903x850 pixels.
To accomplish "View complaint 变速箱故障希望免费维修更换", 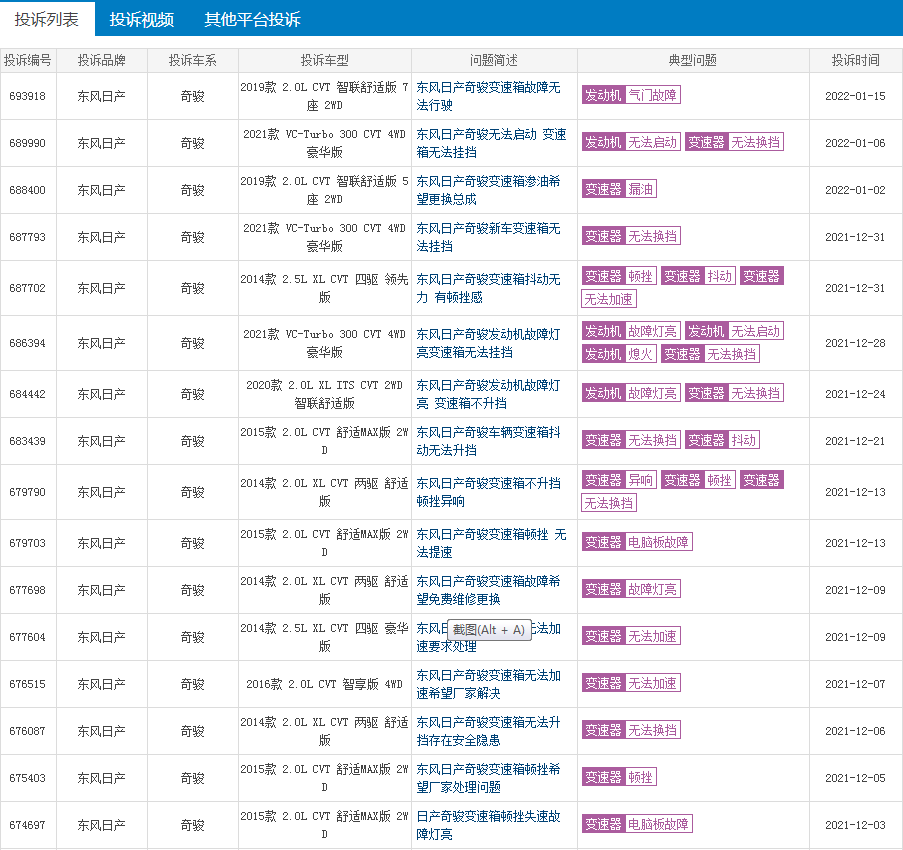I will point(488,590).
